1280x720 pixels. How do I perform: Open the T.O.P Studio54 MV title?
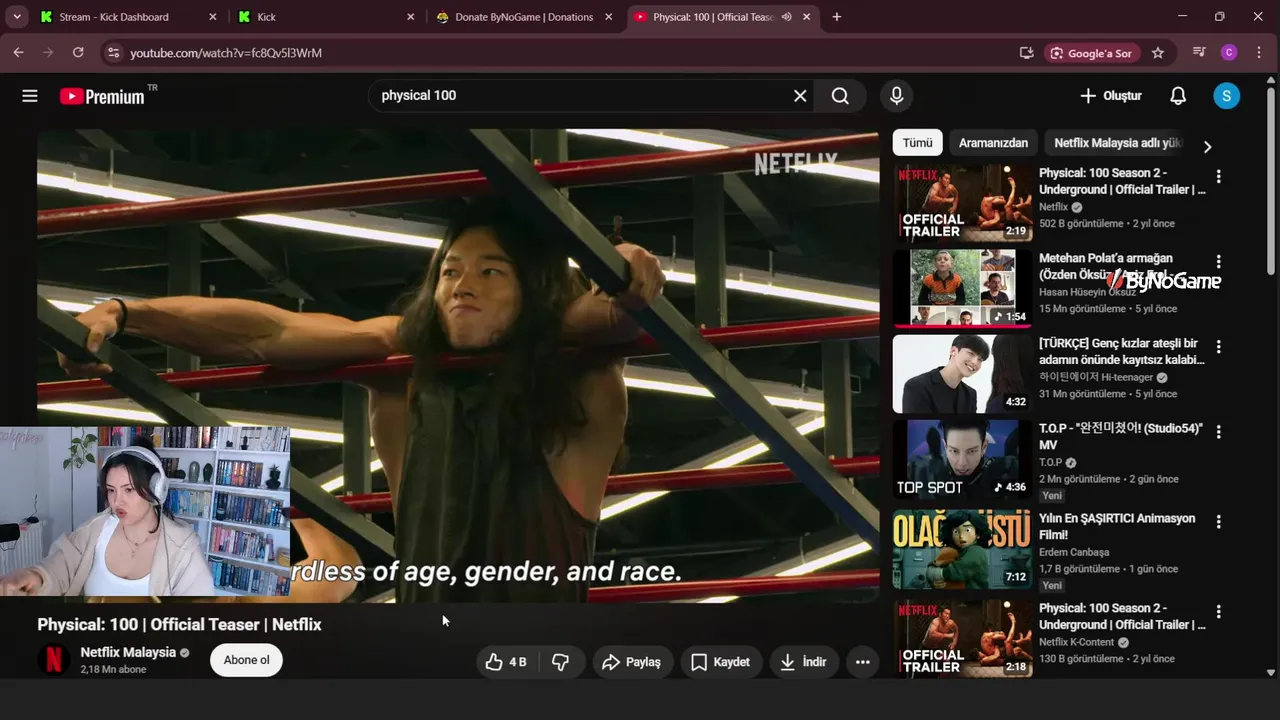click(x=1121, y=436)
